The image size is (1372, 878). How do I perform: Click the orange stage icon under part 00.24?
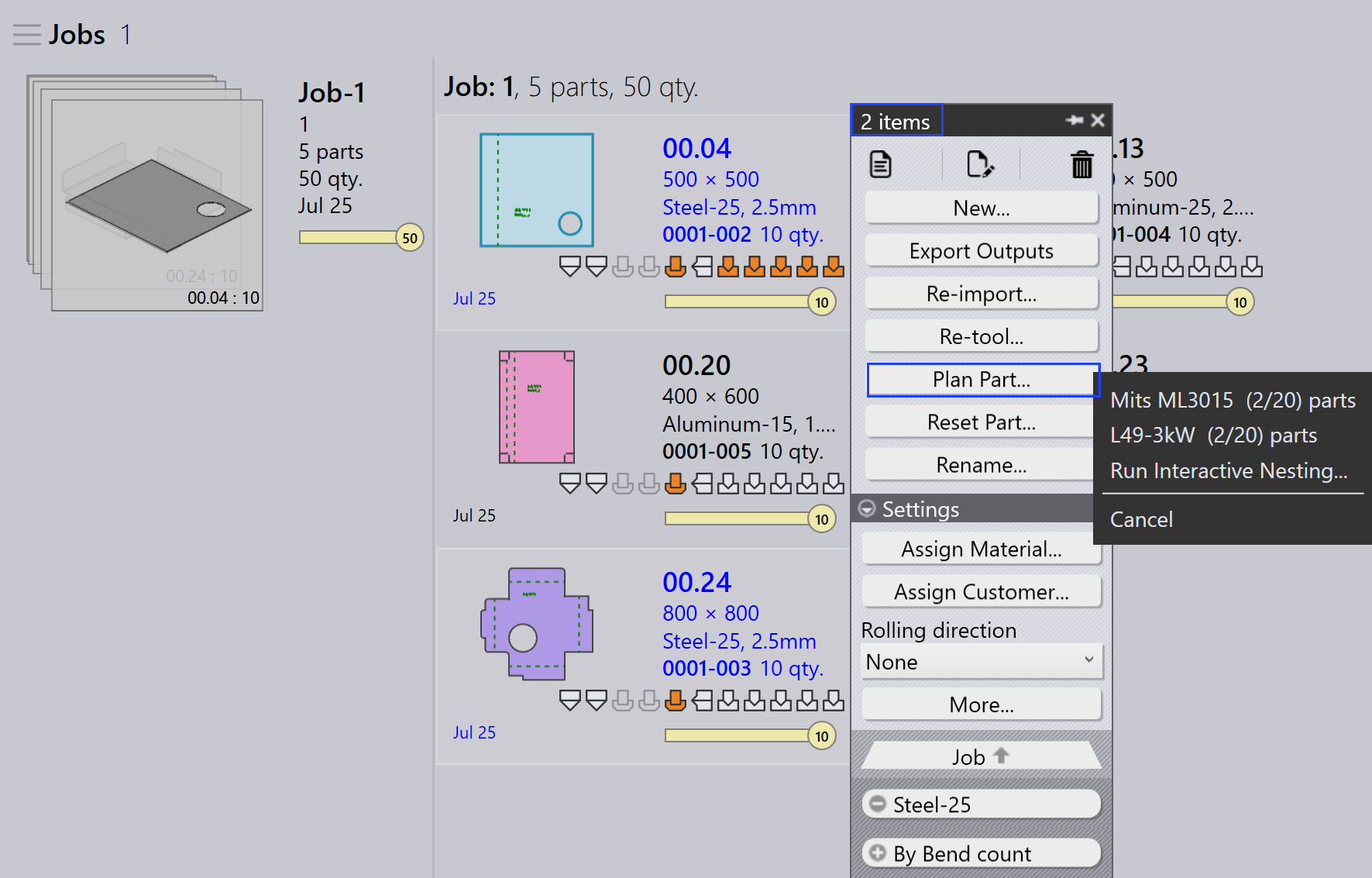(676, 701)
